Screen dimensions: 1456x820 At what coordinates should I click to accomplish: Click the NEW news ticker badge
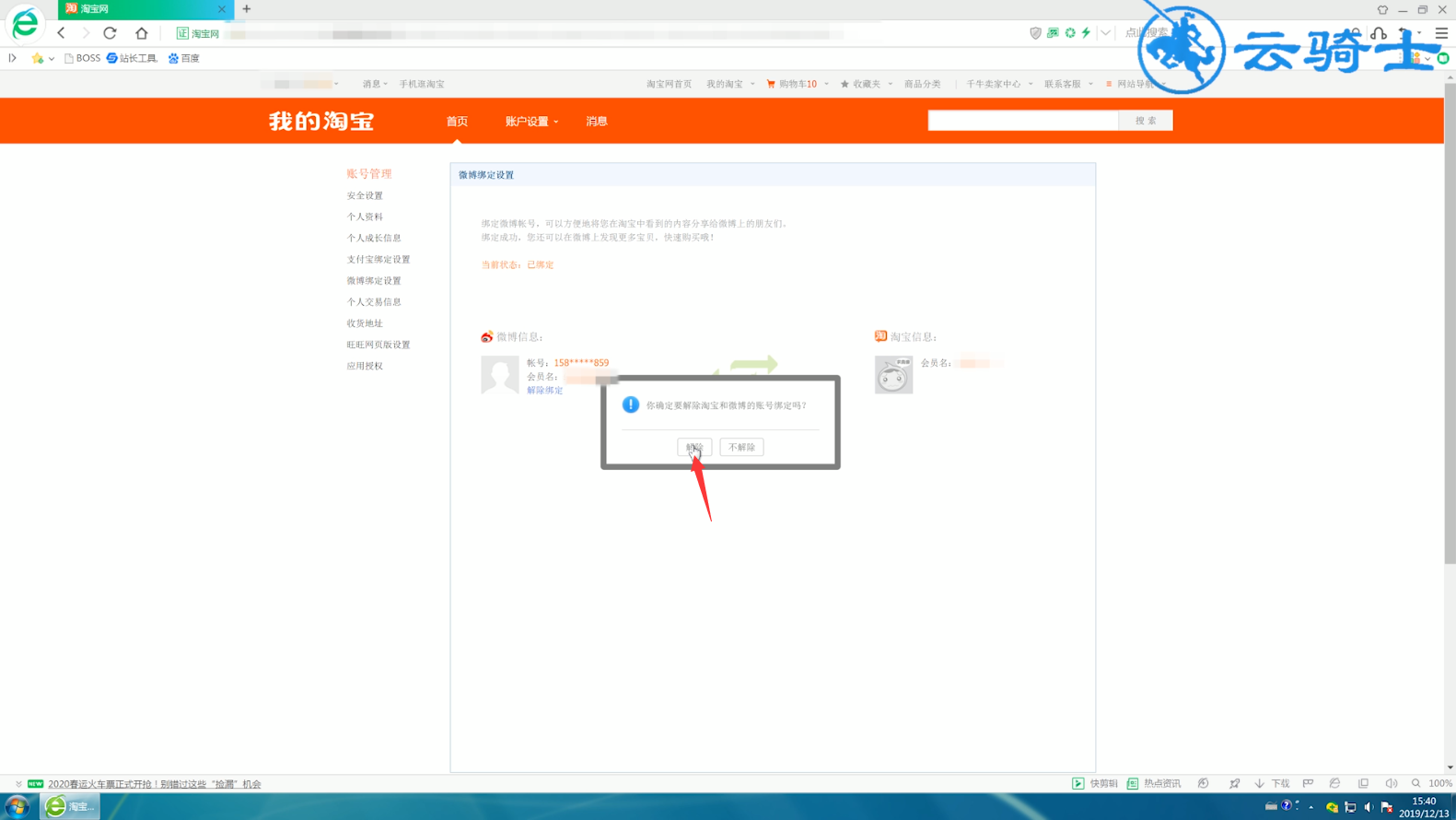(x=36, y=784)
